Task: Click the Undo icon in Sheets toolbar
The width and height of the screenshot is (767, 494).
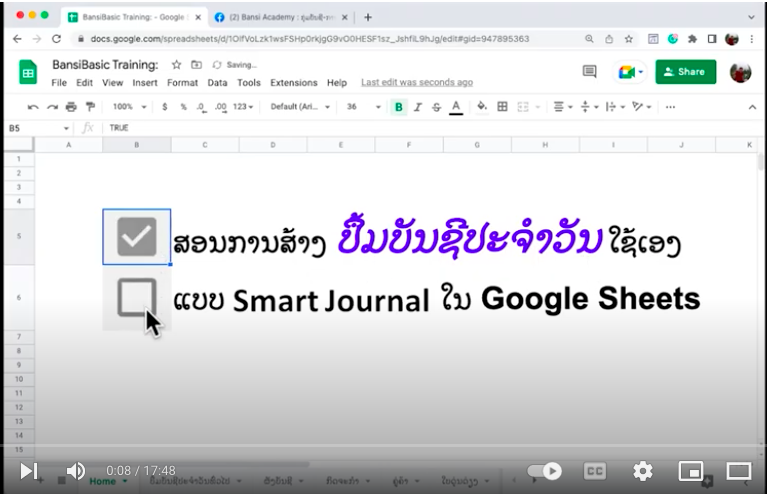Action: 33,107
